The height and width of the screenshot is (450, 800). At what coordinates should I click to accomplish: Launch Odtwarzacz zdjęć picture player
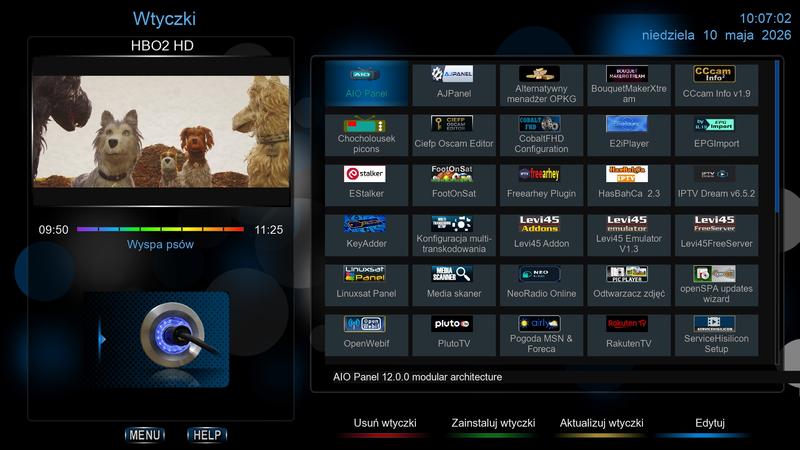(x=629, y=285)
